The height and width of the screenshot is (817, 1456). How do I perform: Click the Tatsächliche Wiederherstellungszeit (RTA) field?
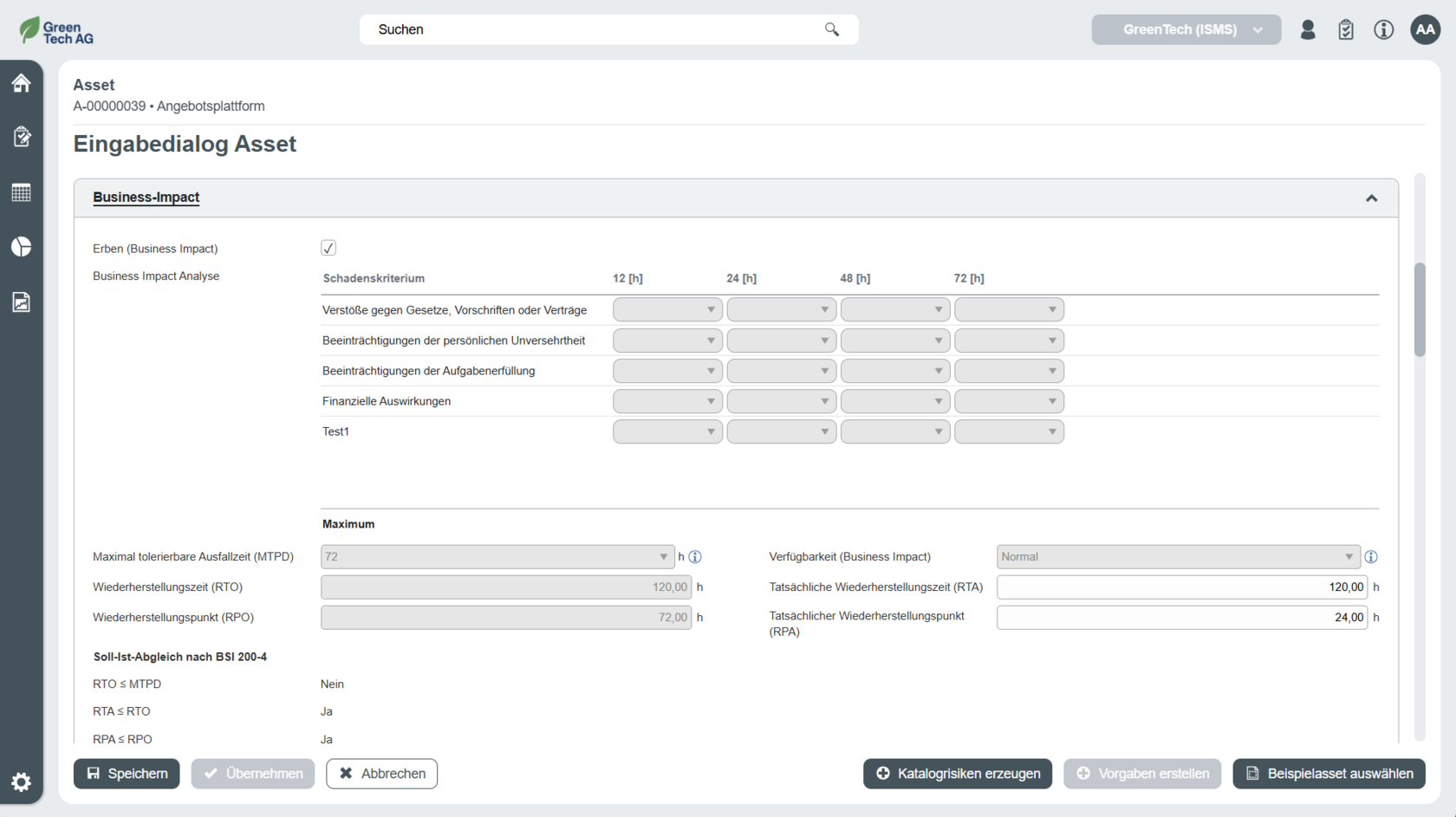[1181, 587]
